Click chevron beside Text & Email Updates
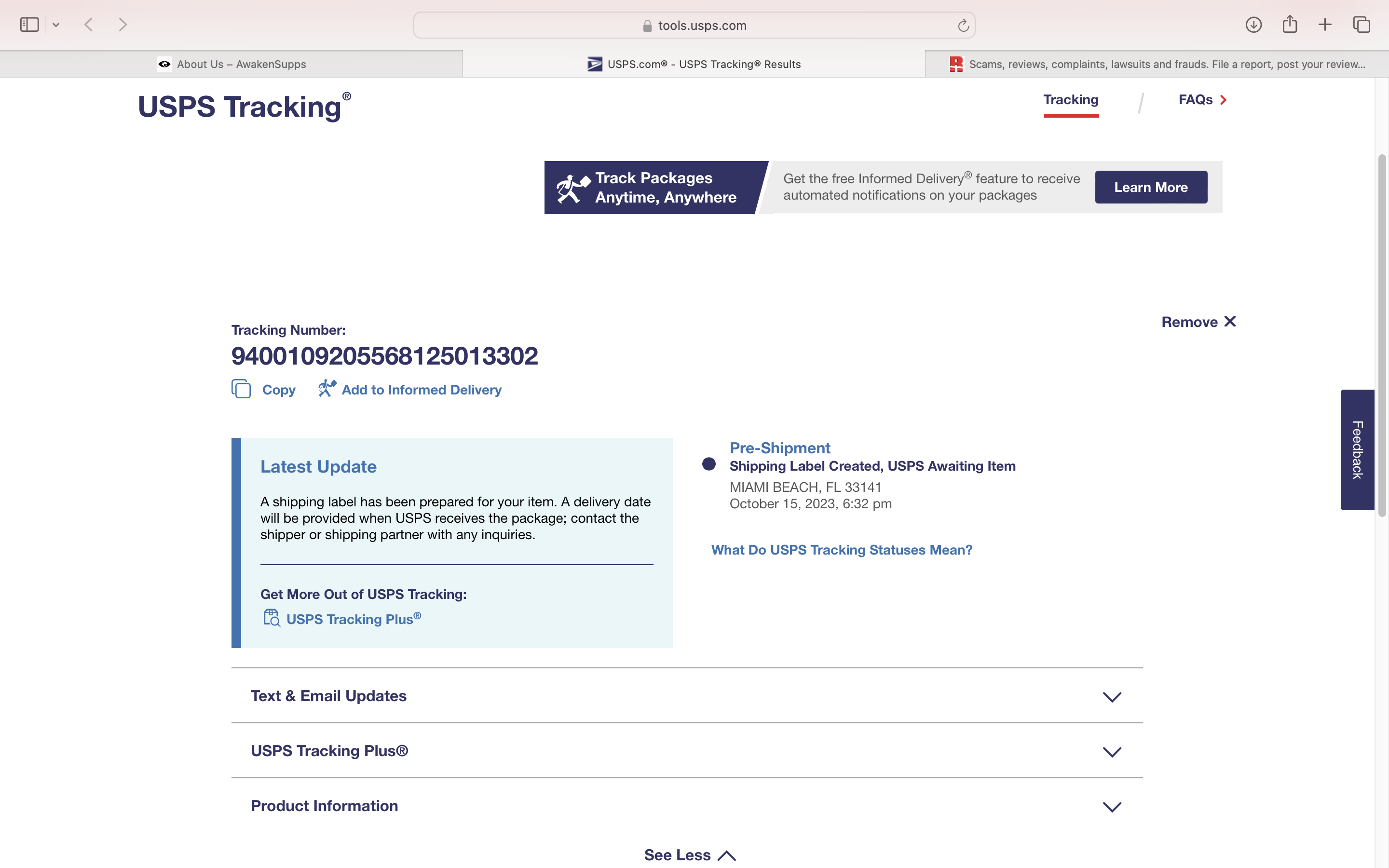The width and height of the screenshot is (1389, 868). pos(1112,697)
